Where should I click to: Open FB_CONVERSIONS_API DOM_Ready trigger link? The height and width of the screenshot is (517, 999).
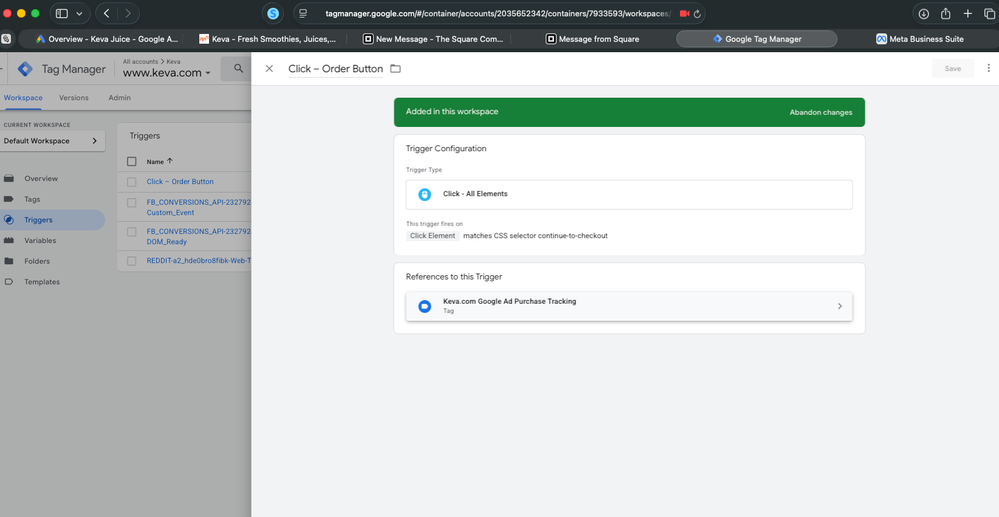pyautogui.click(x=198, y=237)
